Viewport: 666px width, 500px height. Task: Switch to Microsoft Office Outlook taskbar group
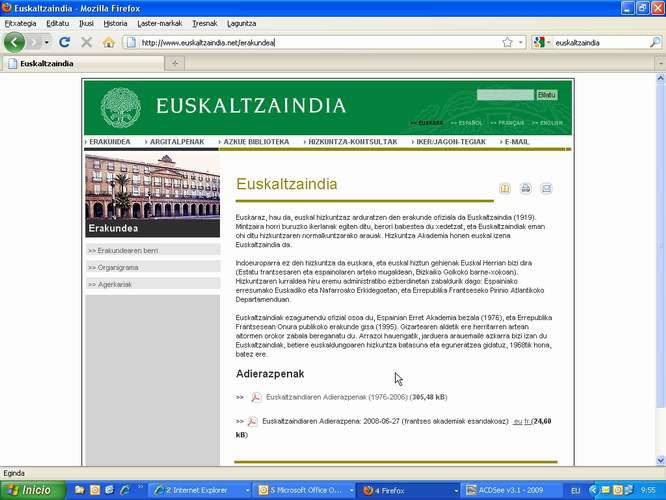[306, 491]
